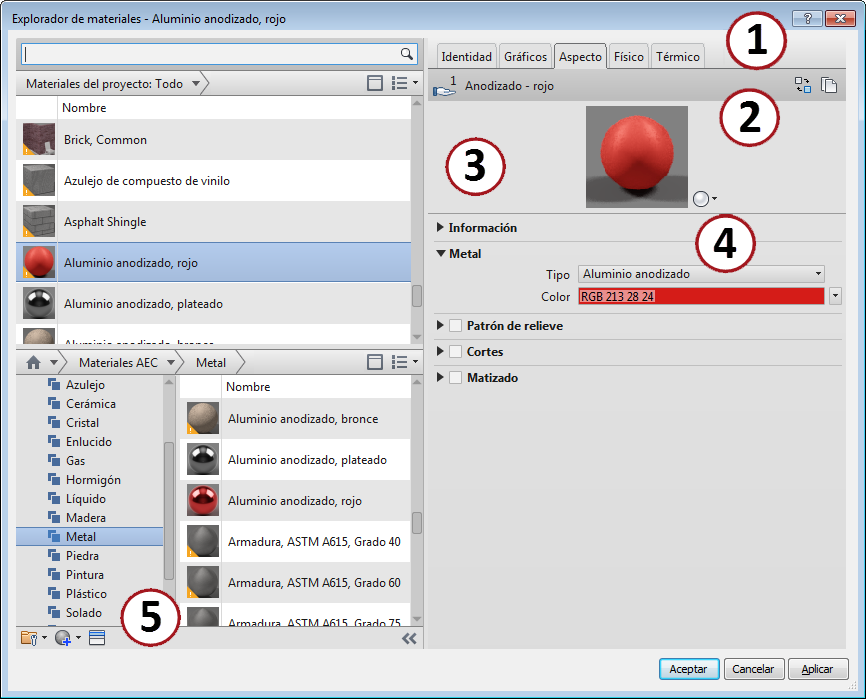867x700 pixels.
Task: Switch to the Identidad tab
Action: pos(466,56)
